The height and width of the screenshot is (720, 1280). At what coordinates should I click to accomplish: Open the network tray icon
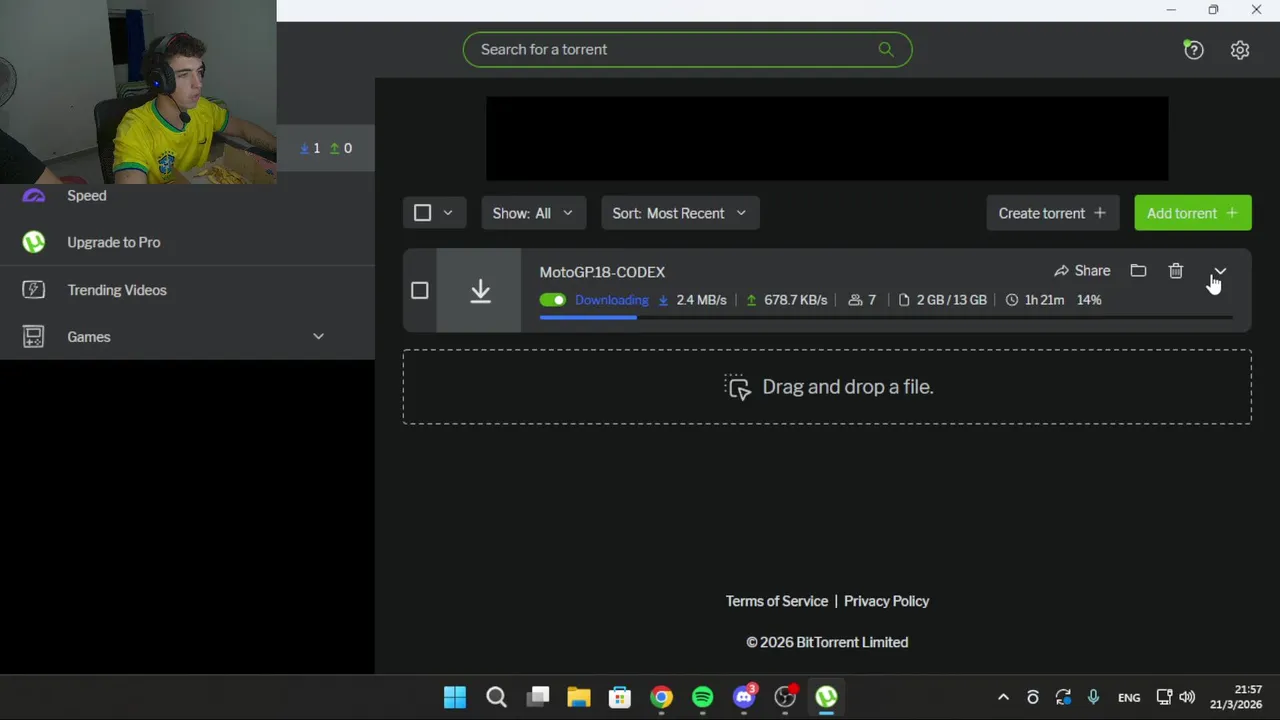[x=1164, y=698]
